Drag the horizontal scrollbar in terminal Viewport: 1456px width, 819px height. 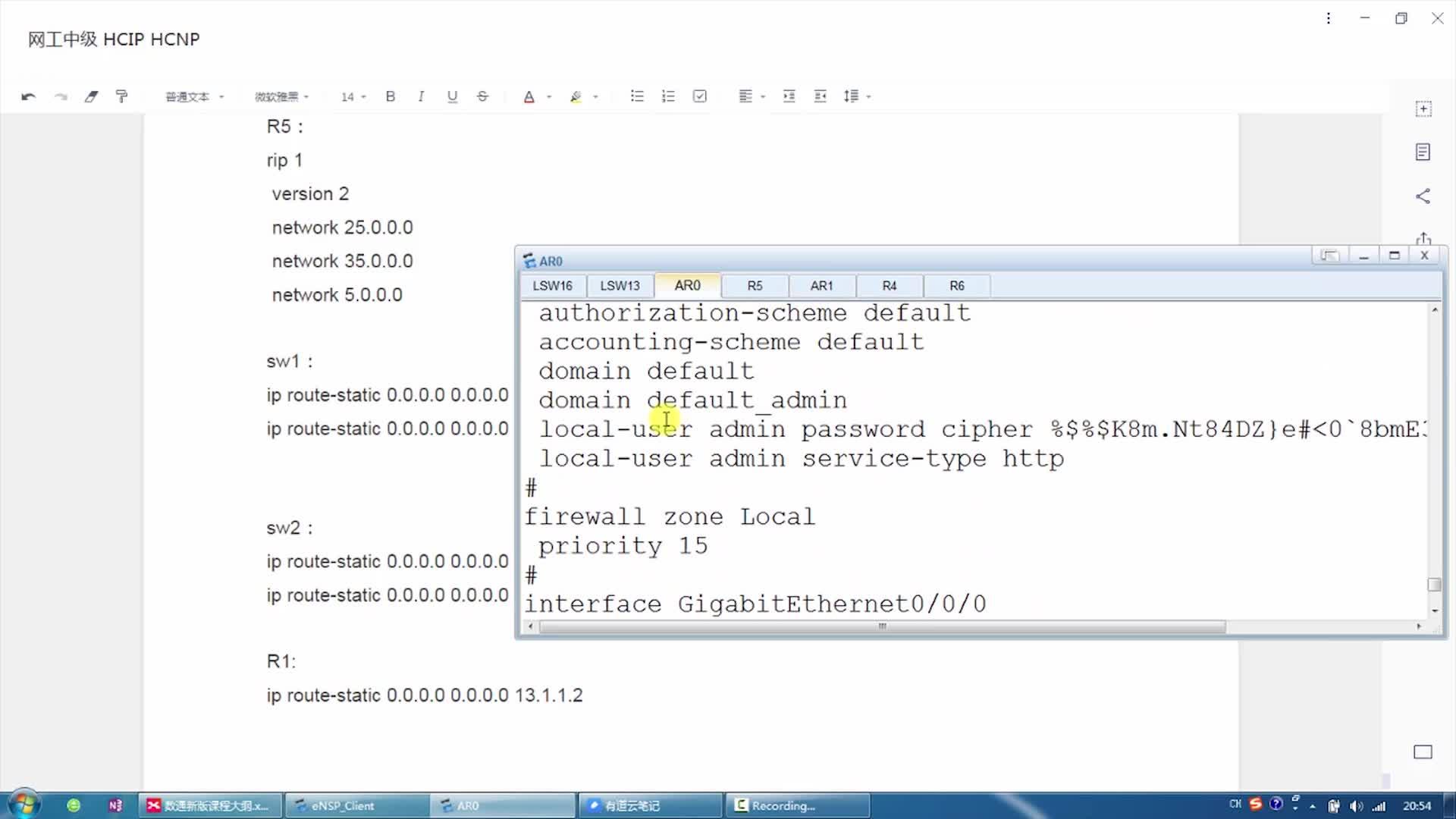click(x=880, y=626)
